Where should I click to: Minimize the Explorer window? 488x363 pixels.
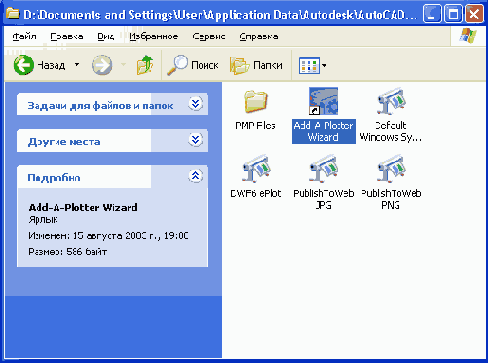432,14
